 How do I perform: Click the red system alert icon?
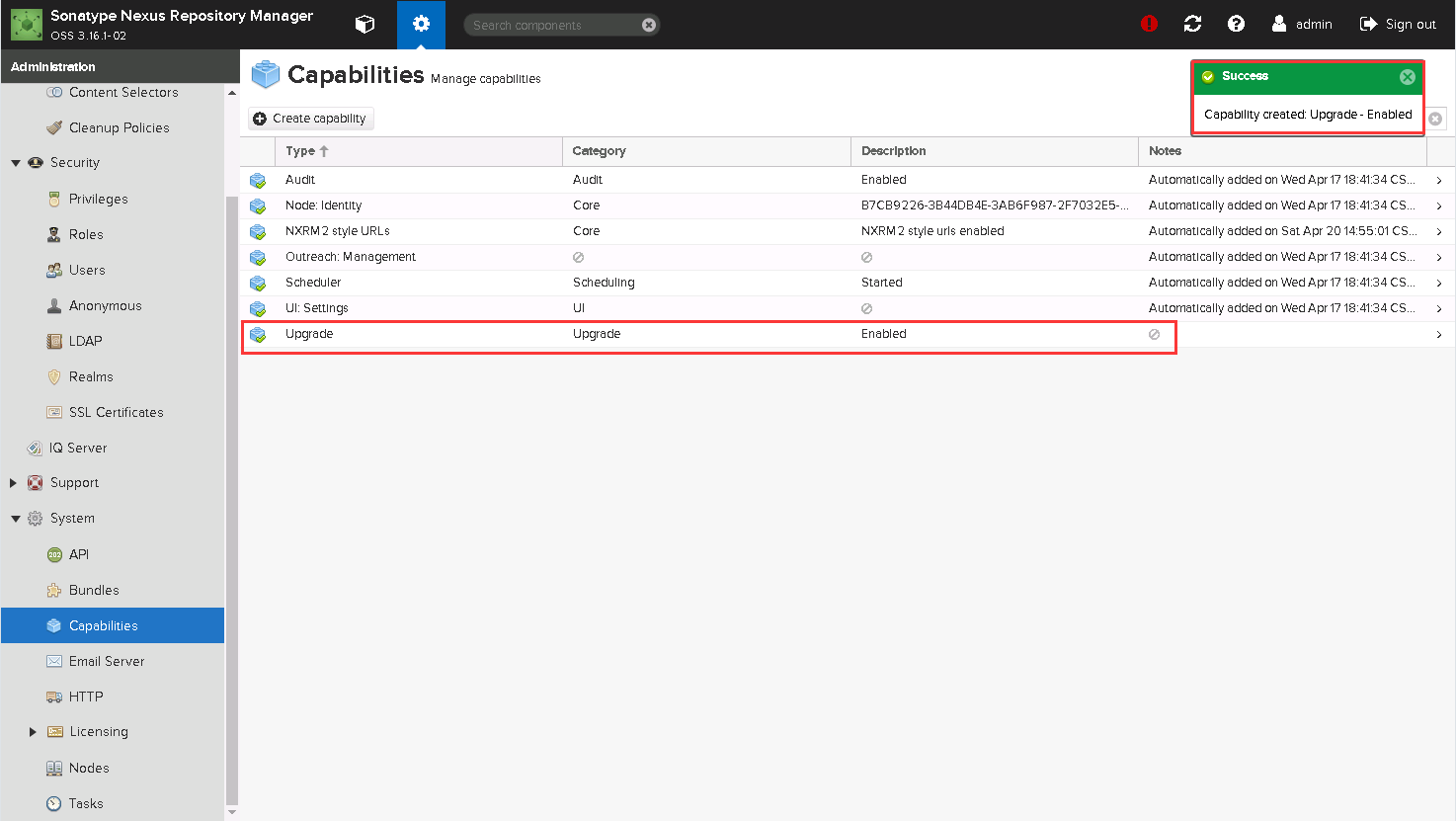(1149, 24)
